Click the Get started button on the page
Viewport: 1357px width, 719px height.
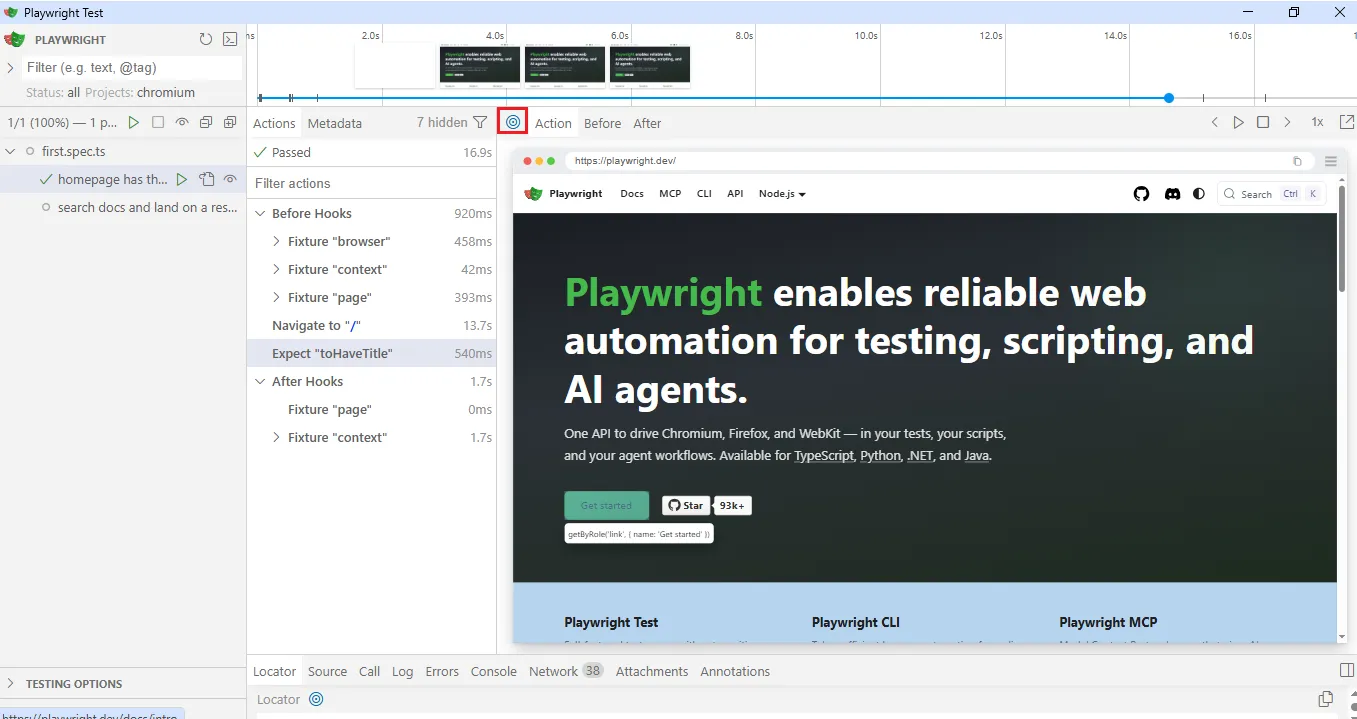point(606,505)
